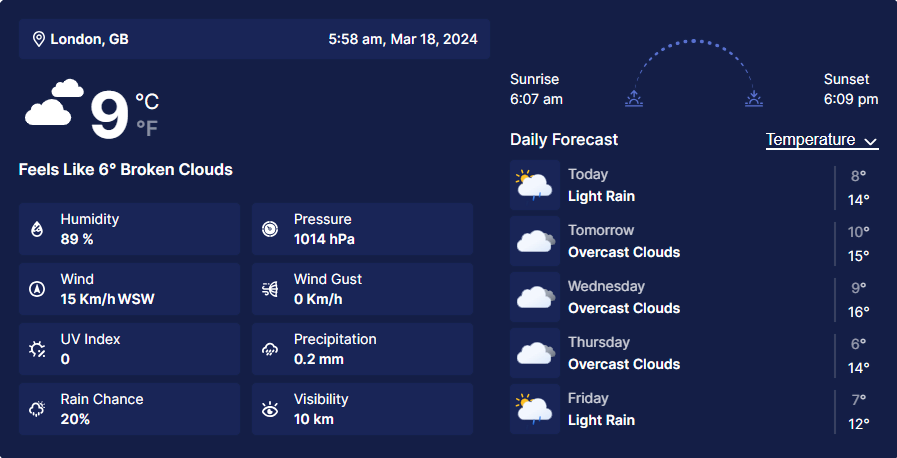The image size is (897, 458).
Task: Click the rain chance cloud icon
Action: coord(37,409)
